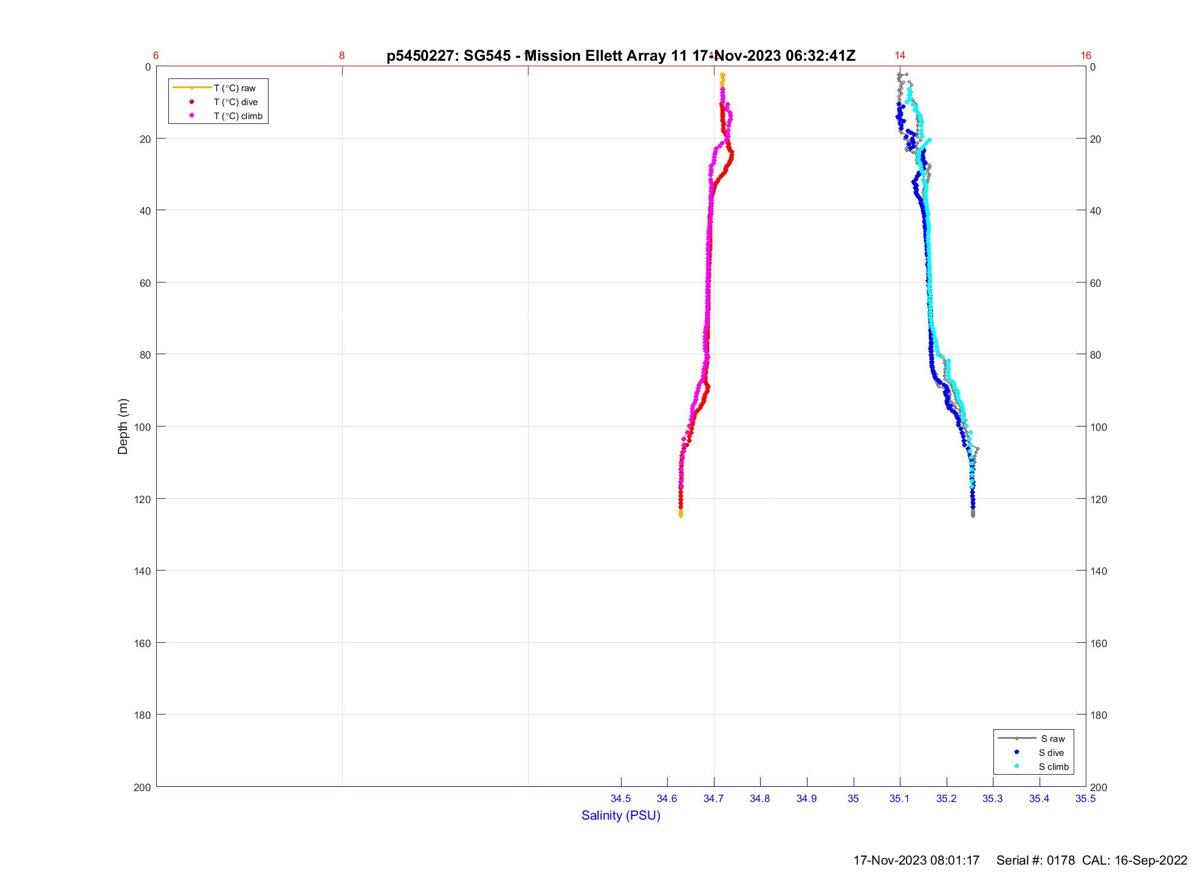1200x885 pixels.
Task: Click the red temperature tick label 14
Action: click(x=900, y=56)
